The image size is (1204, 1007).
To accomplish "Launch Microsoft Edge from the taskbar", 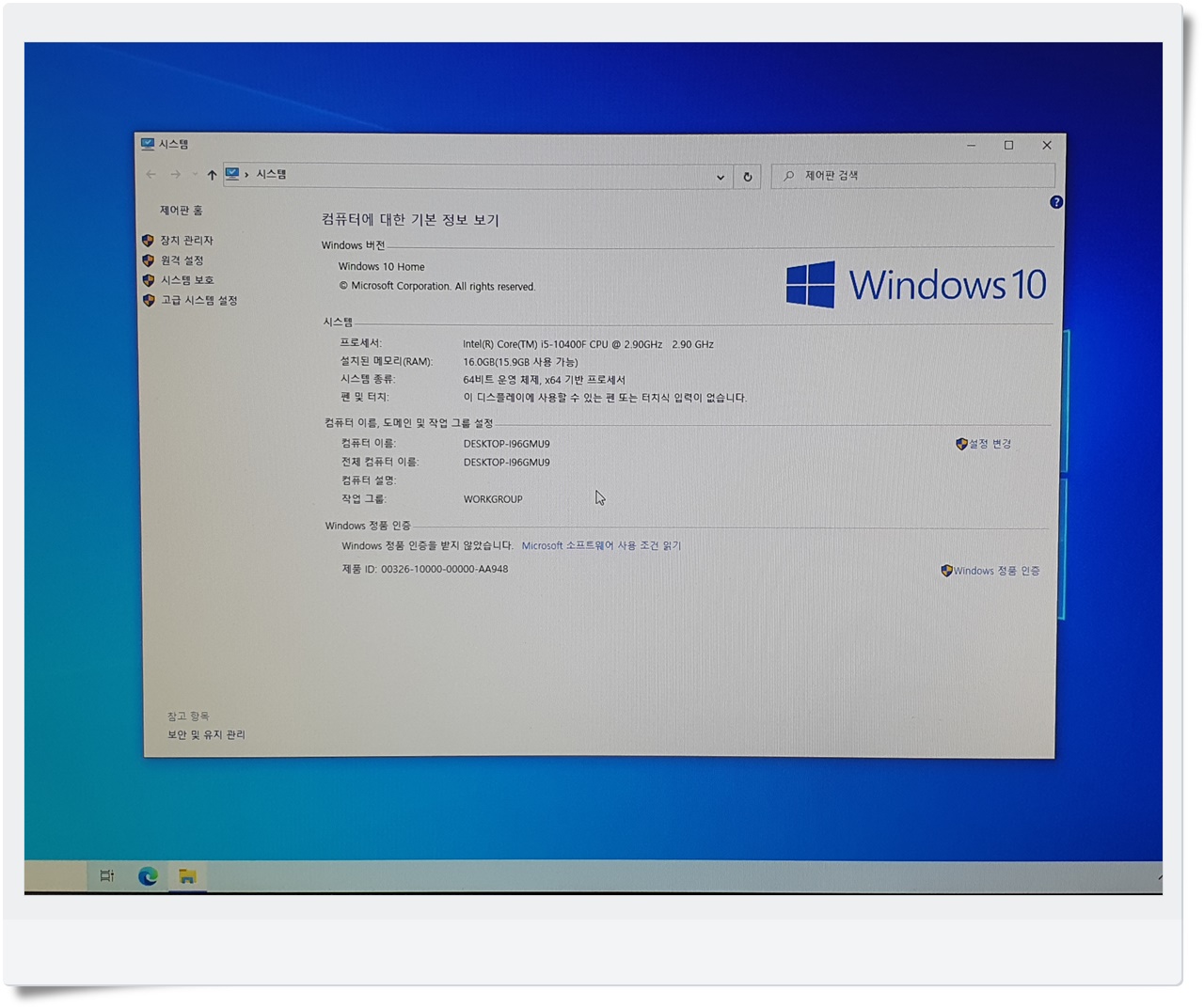I will [x=148, y=876].
